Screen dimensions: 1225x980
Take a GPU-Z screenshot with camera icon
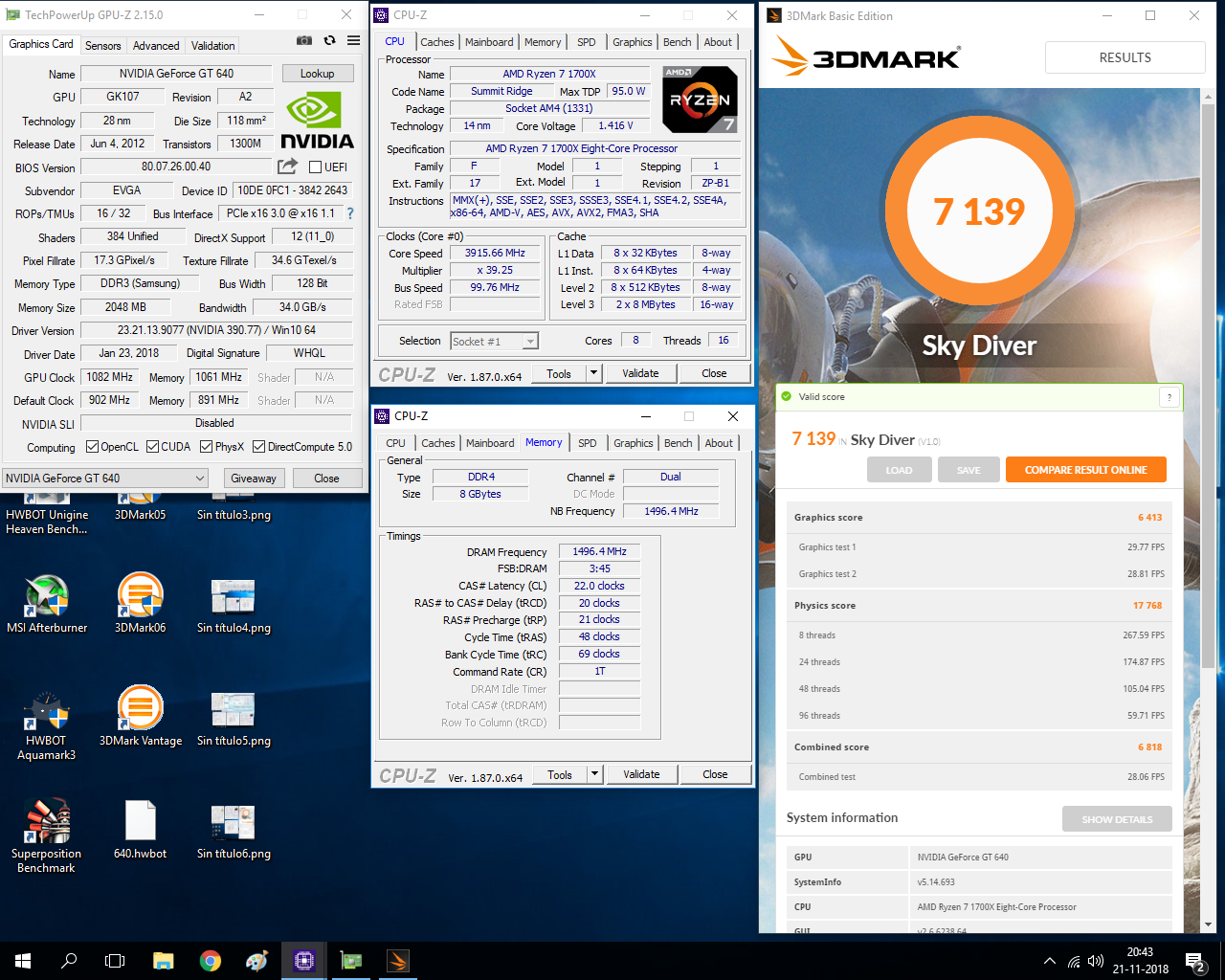[303, 41]
